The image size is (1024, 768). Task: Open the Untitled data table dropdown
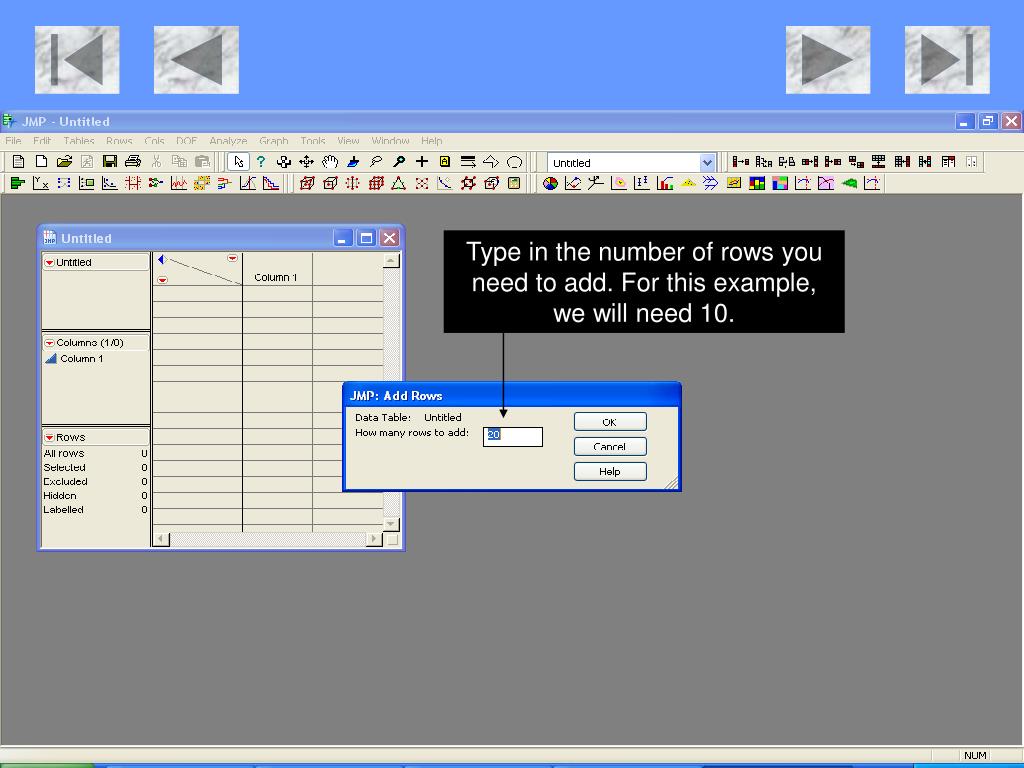click(707, 163)
